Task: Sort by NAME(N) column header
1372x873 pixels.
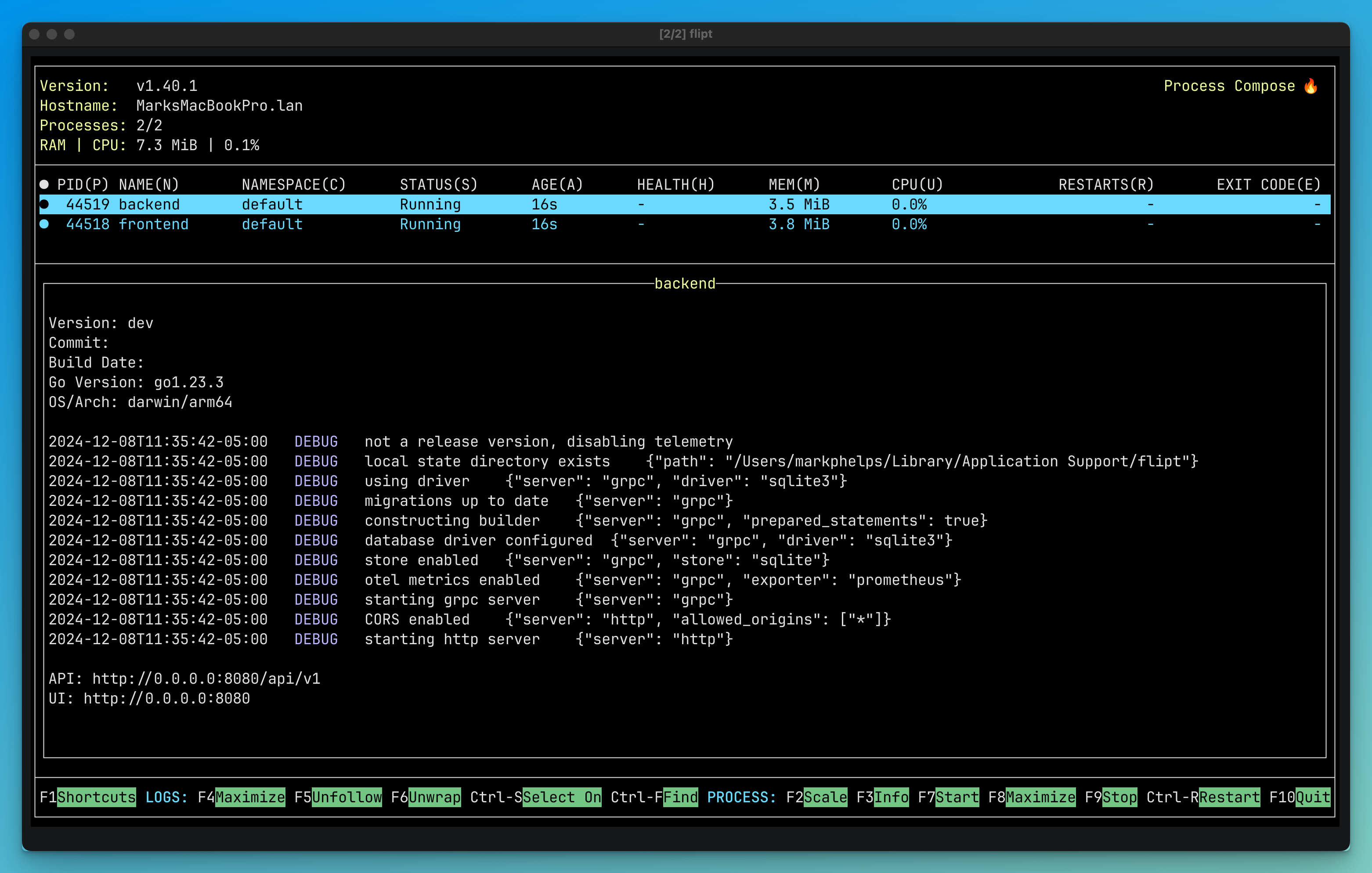Action: (x=149, y=184)
